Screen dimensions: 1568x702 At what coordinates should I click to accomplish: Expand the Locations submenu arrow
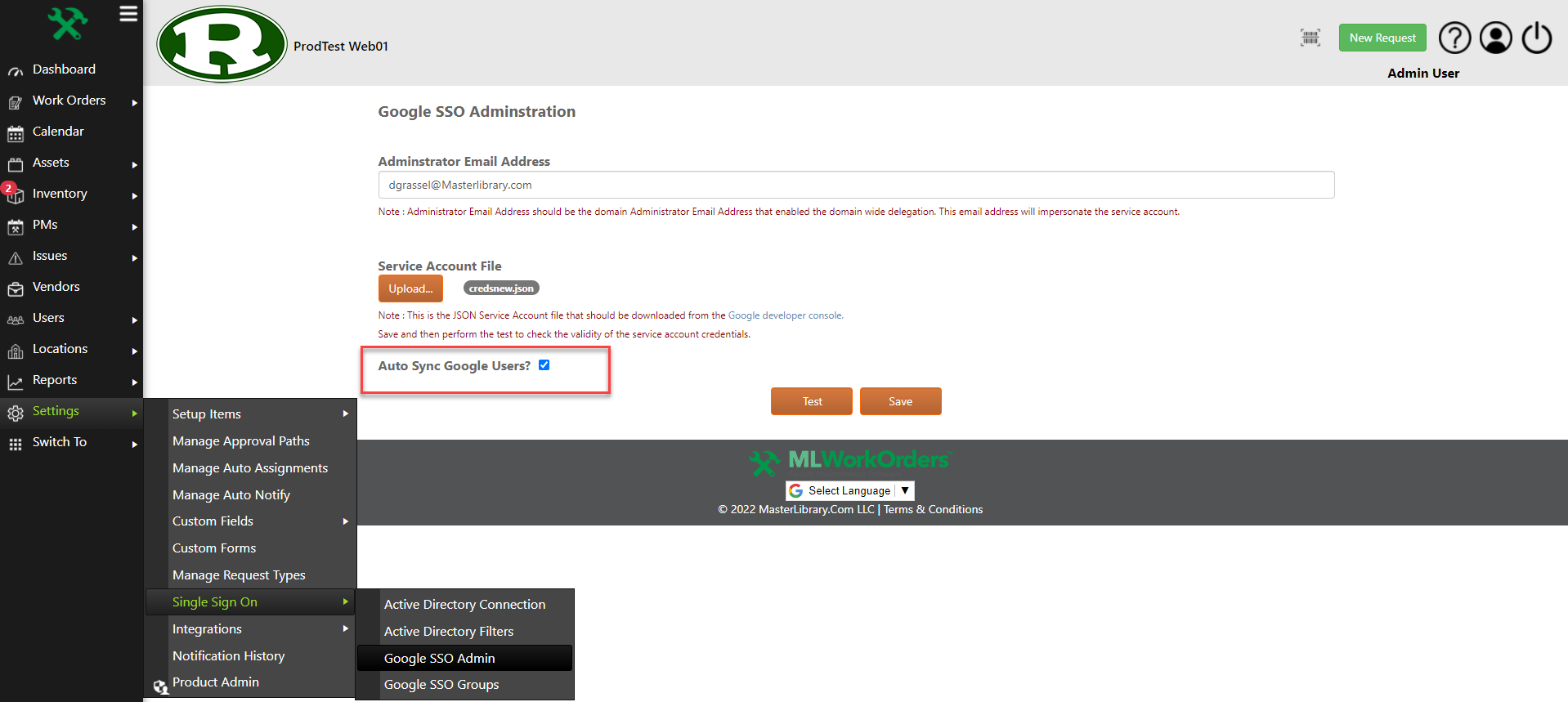click(134, 351)
